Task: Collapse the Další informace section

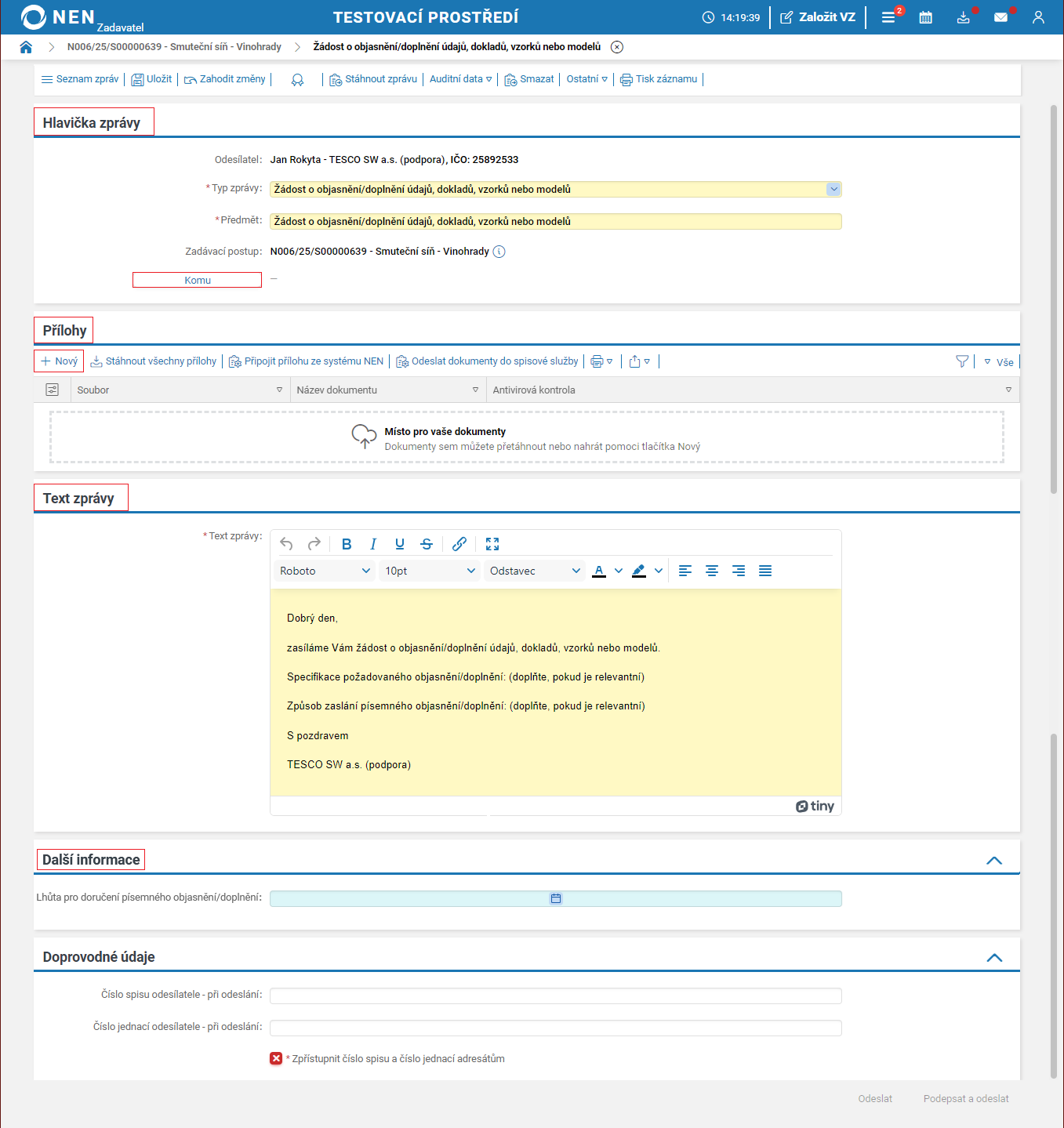Action: click(994, 861)
